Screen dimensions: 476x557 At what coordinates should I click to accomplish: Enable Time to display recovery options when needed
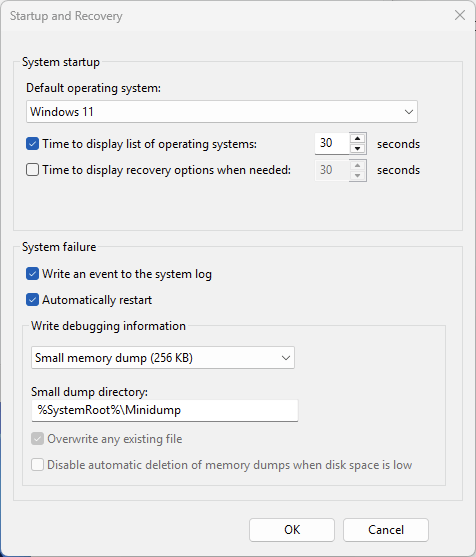point(32,170)
